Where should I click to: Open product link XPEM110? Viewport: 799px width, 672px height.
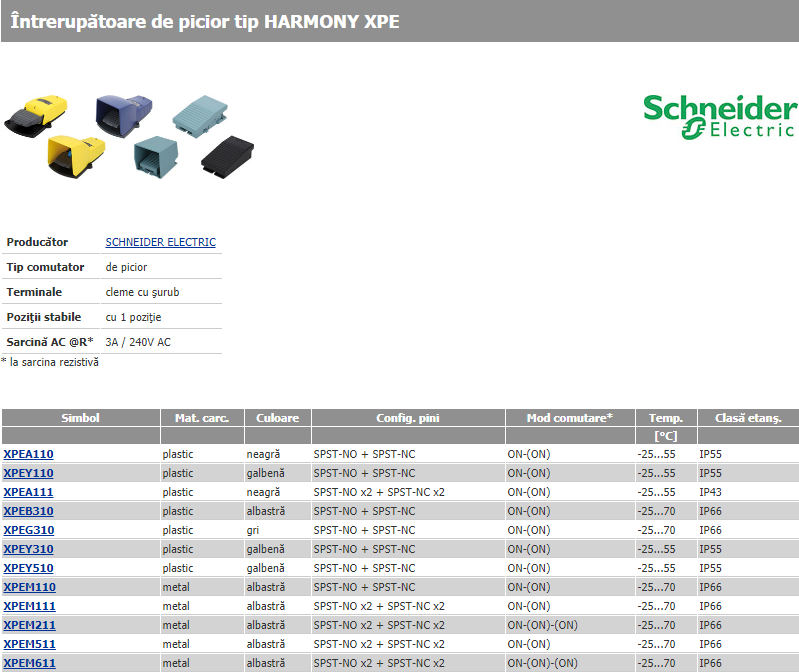[30, 587]
